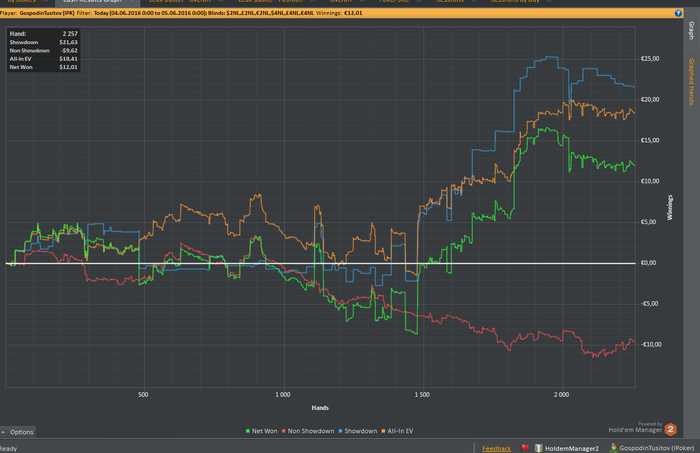Click the Blinds: $2NL,€2NL filter text
Viewport: 700px width, 453px height.
click(x=261, y=13)
